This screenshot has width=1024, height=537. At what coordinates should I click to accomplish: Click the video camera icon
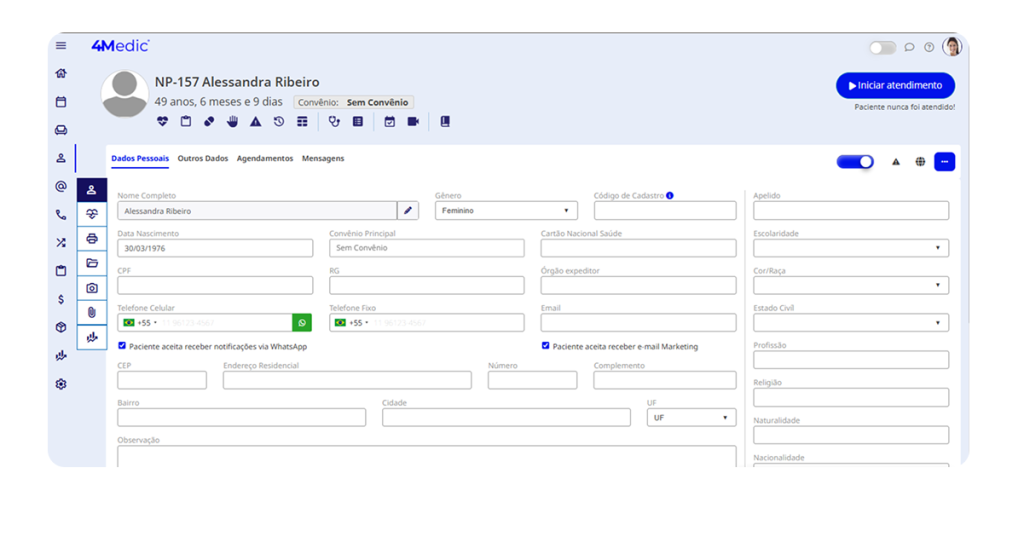[413, 122]
